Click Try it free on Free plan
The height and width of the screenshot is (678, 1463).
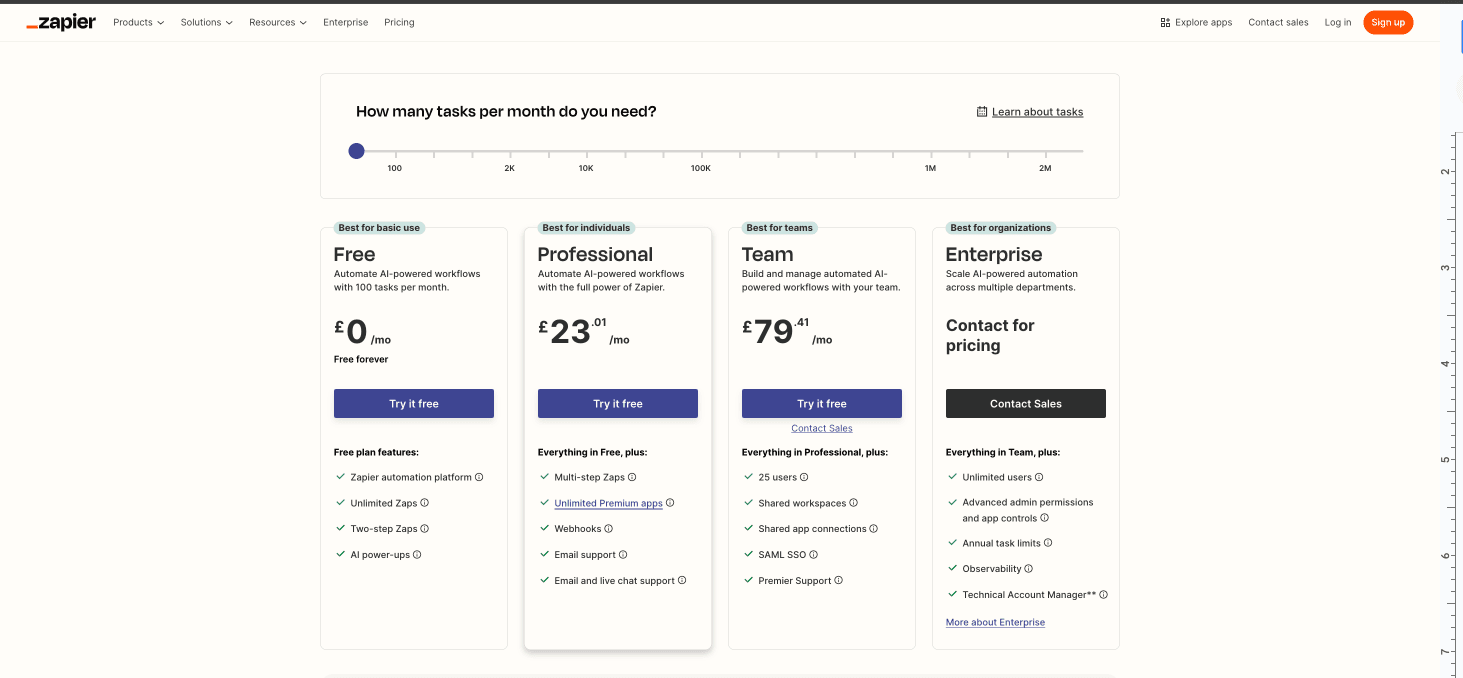click(x=414, y=404)
